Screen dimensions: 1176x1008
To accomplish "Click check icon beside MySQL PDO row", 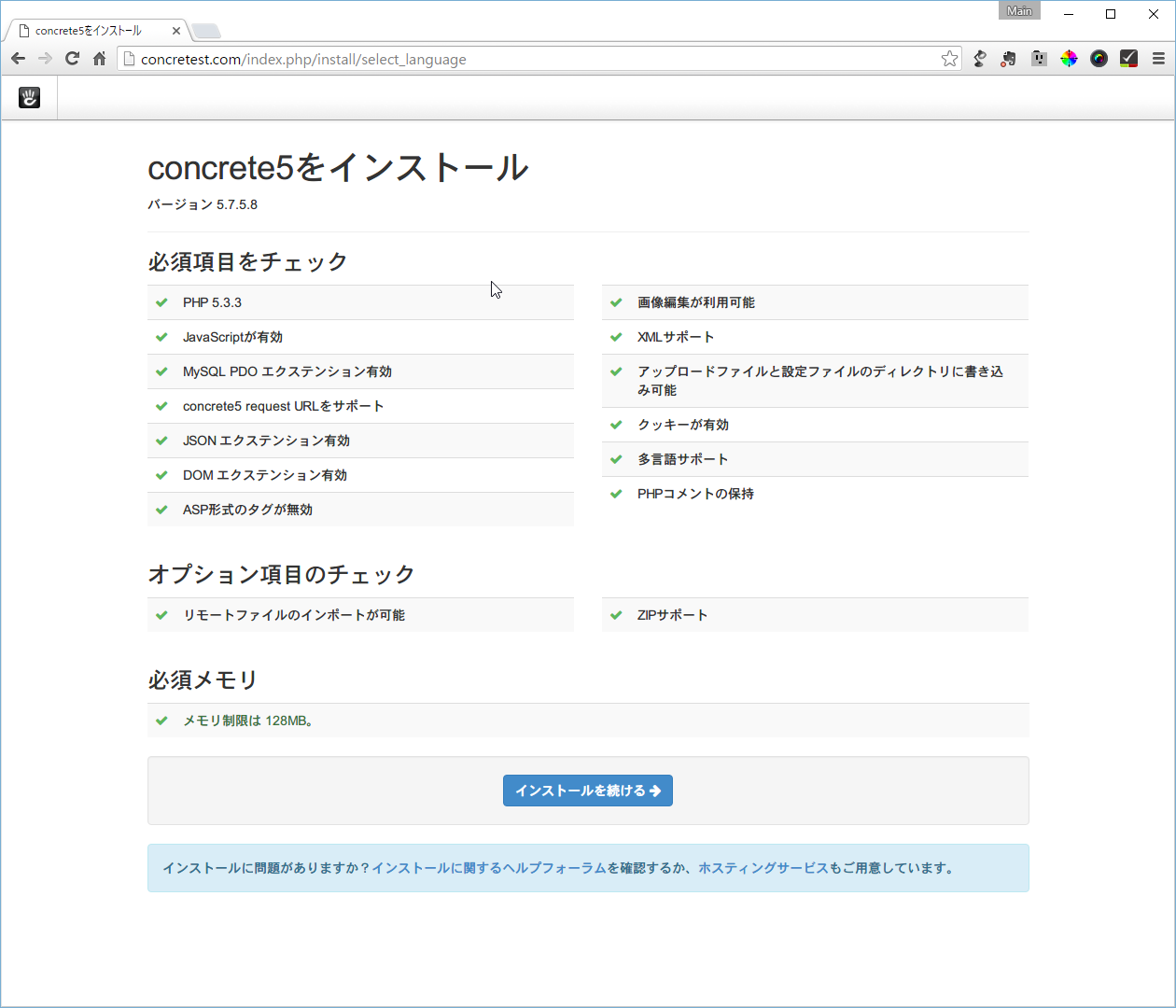I will tap(161, 371).
